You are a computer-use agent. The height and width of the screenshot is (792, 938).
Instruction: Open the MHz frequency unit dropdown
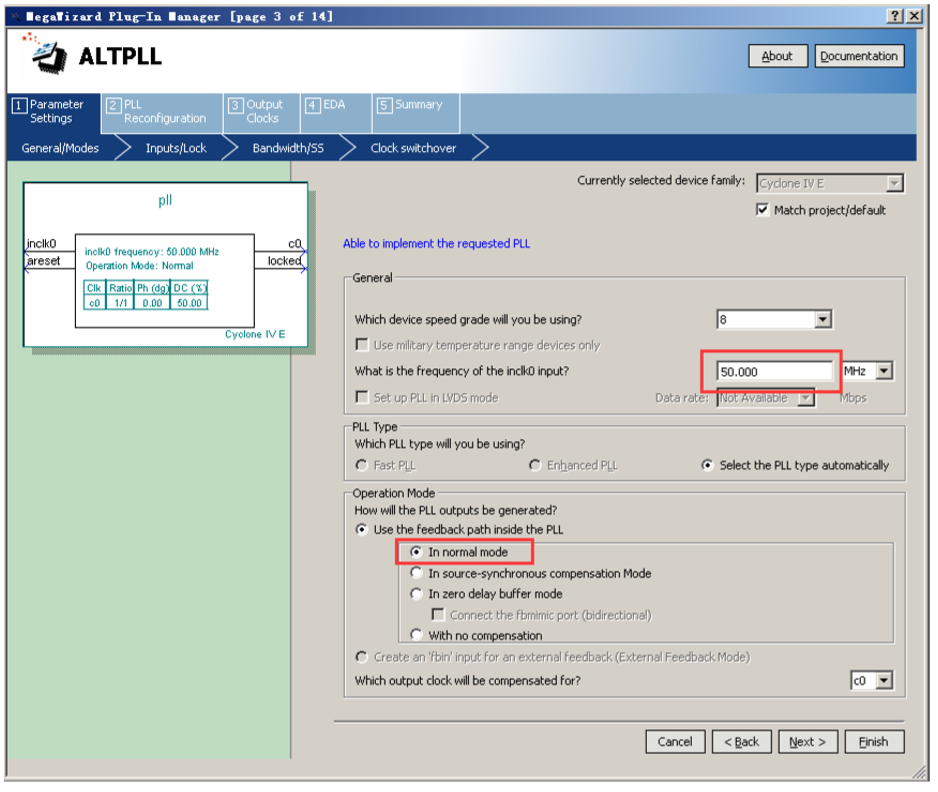[x=867, y=371]
